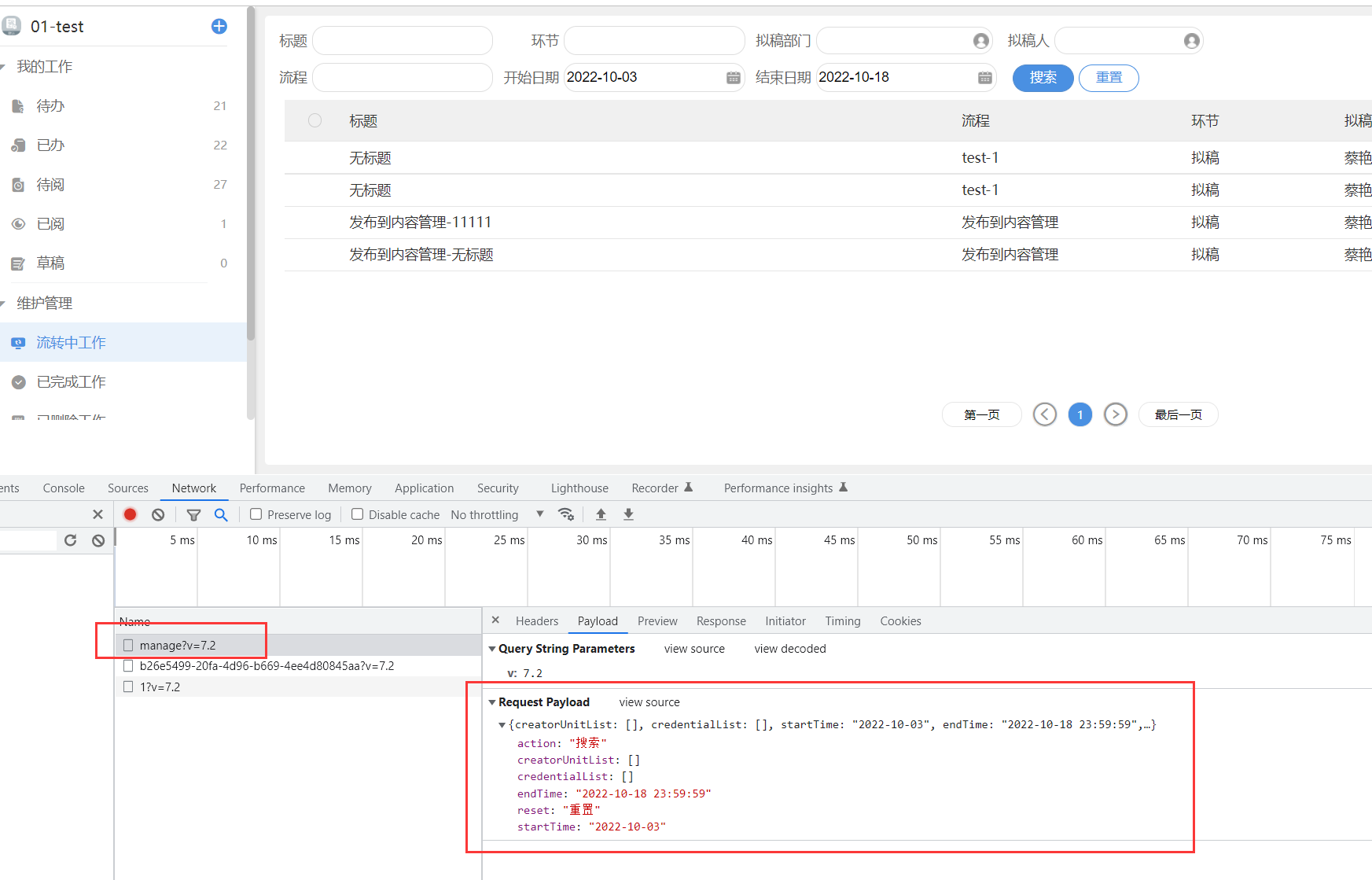Collapse the 维护管理 section

click(3, 304)
